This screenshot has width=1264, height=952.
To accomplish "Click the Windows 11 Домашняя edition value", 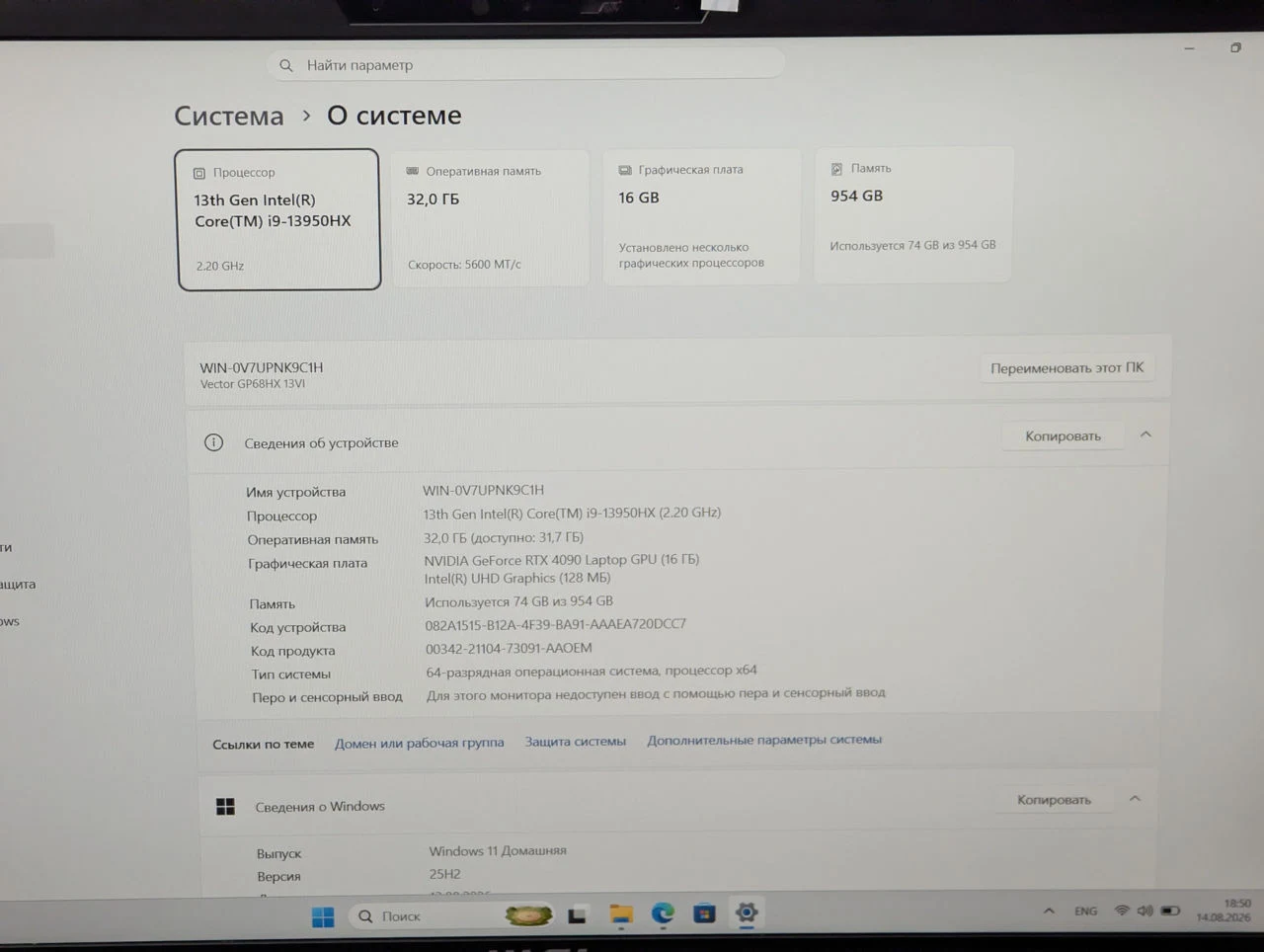I will (x=498, y=850).
